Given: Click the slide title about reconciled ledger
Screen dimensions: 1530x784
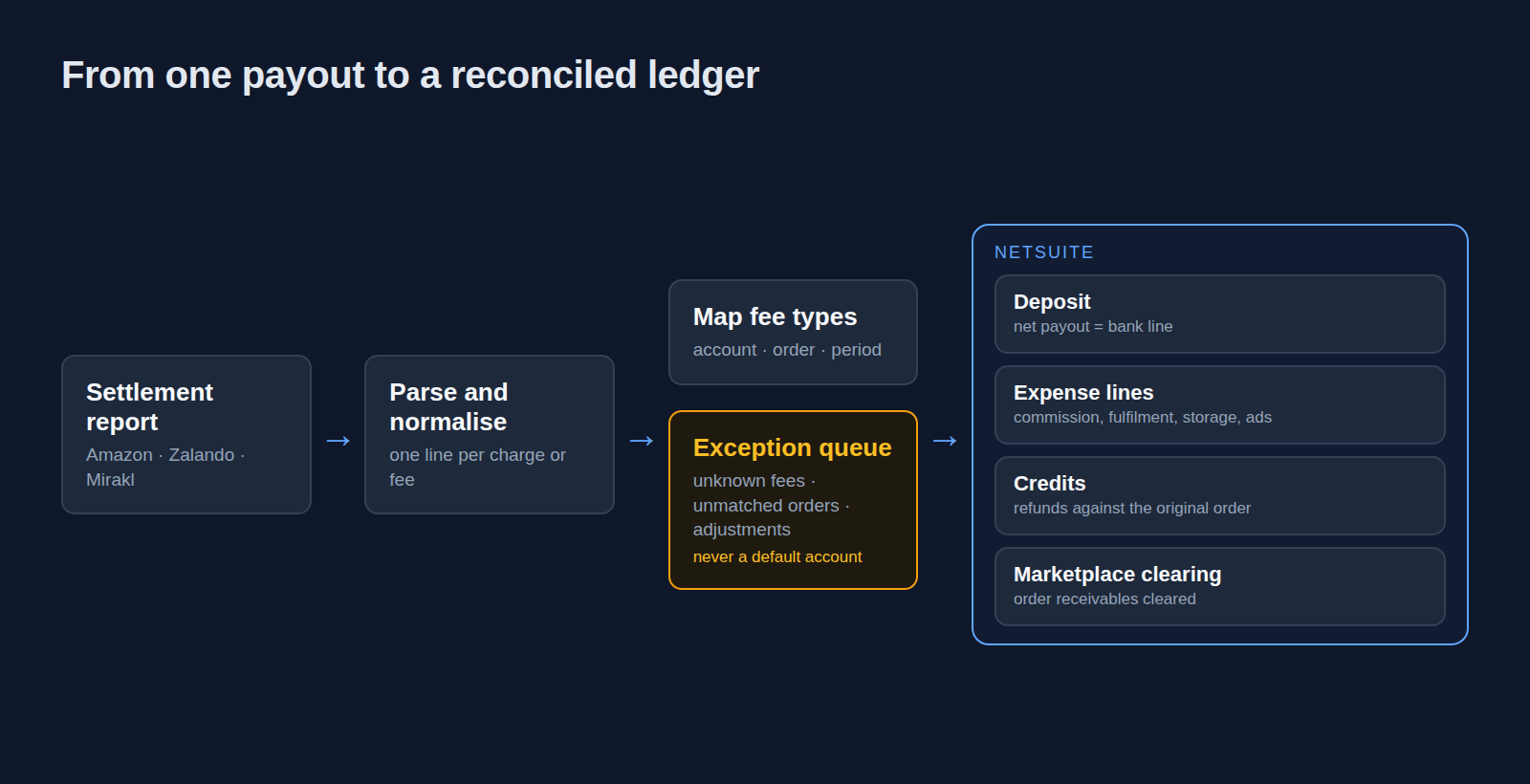Looking at the screenshot, I should [410, 76].
